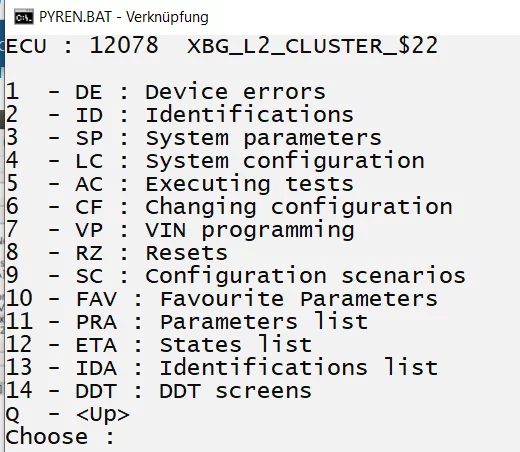The image size is (520, 452).
Task: Click the PRA Parameters list entry
Action: pyautogui.click(x=187, y=322)
